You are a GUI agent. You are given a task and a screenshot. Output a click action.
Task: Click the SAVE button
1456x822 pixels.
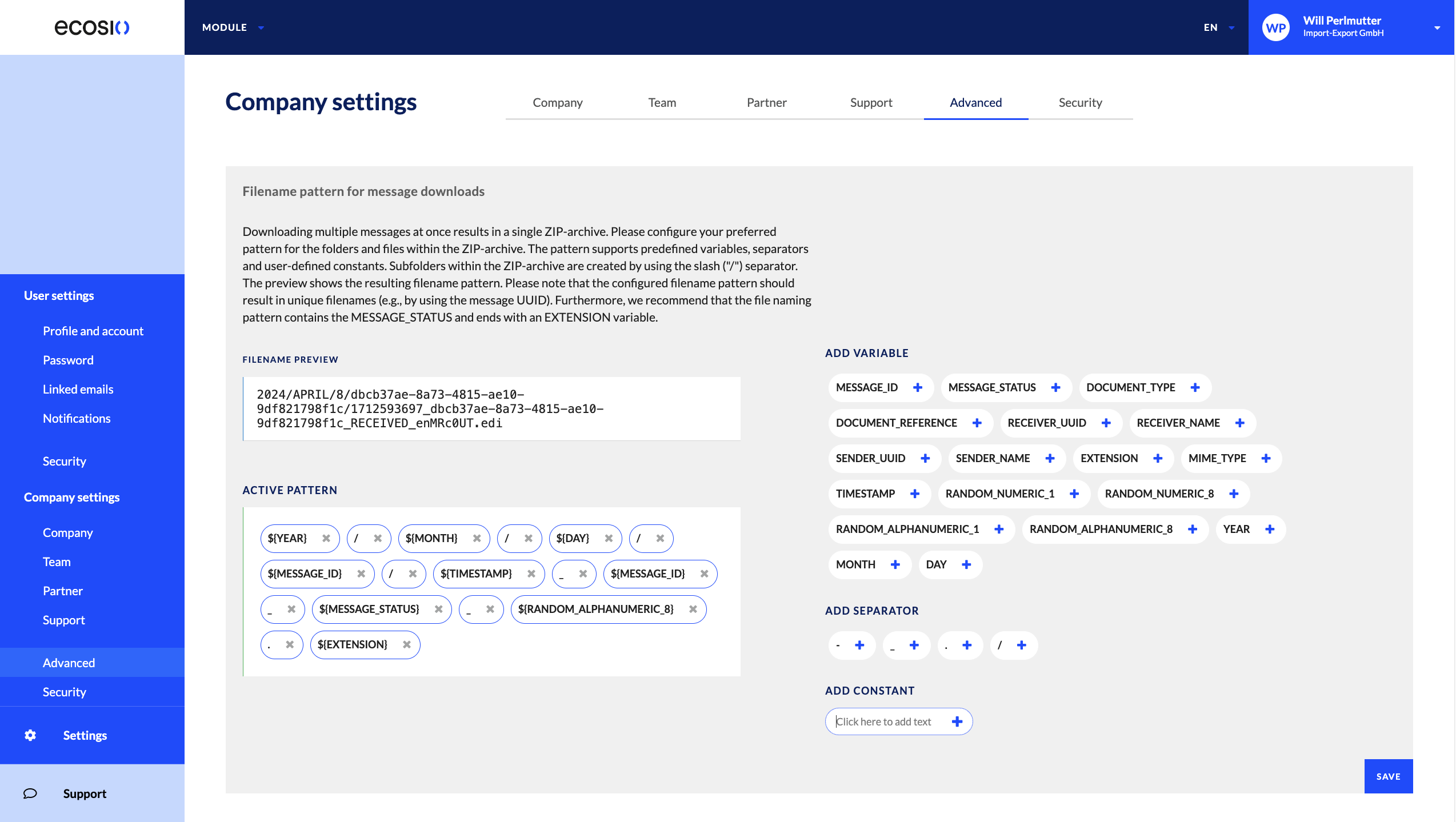pyautogui.click(x=1389, y=776)
